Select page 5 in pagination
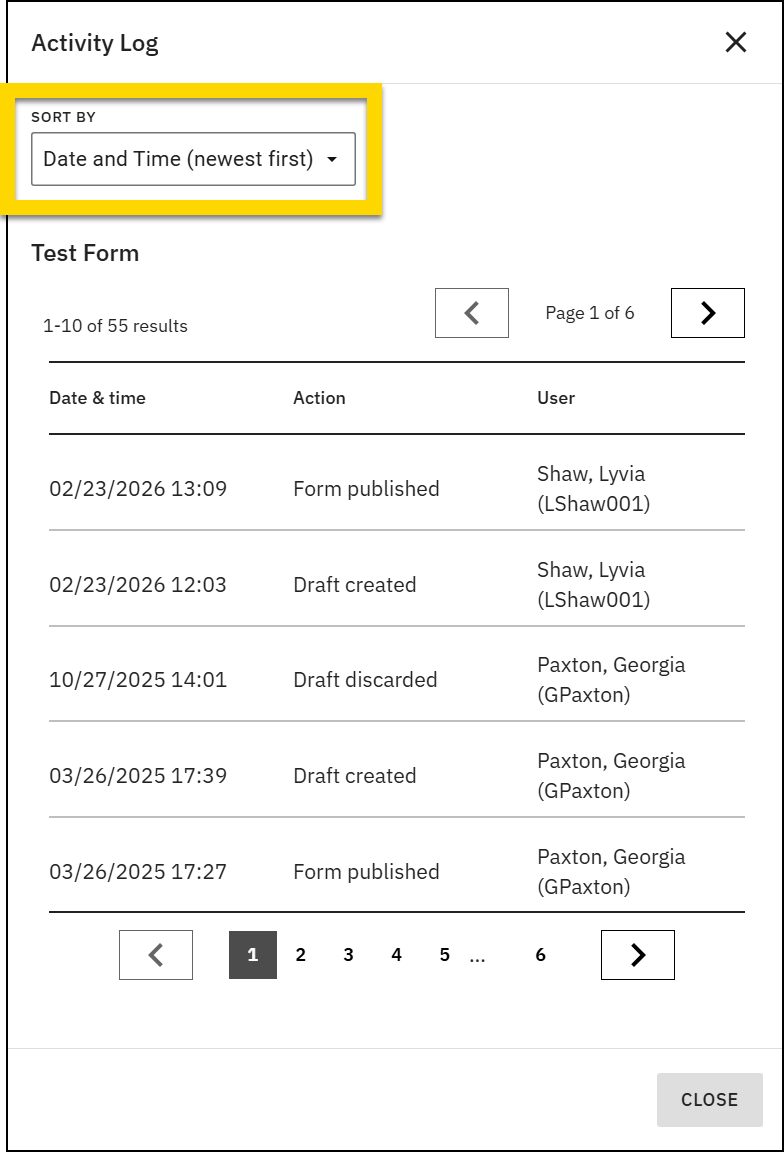The width and height of the screenshot is (784, 1152). click(444, 954)
